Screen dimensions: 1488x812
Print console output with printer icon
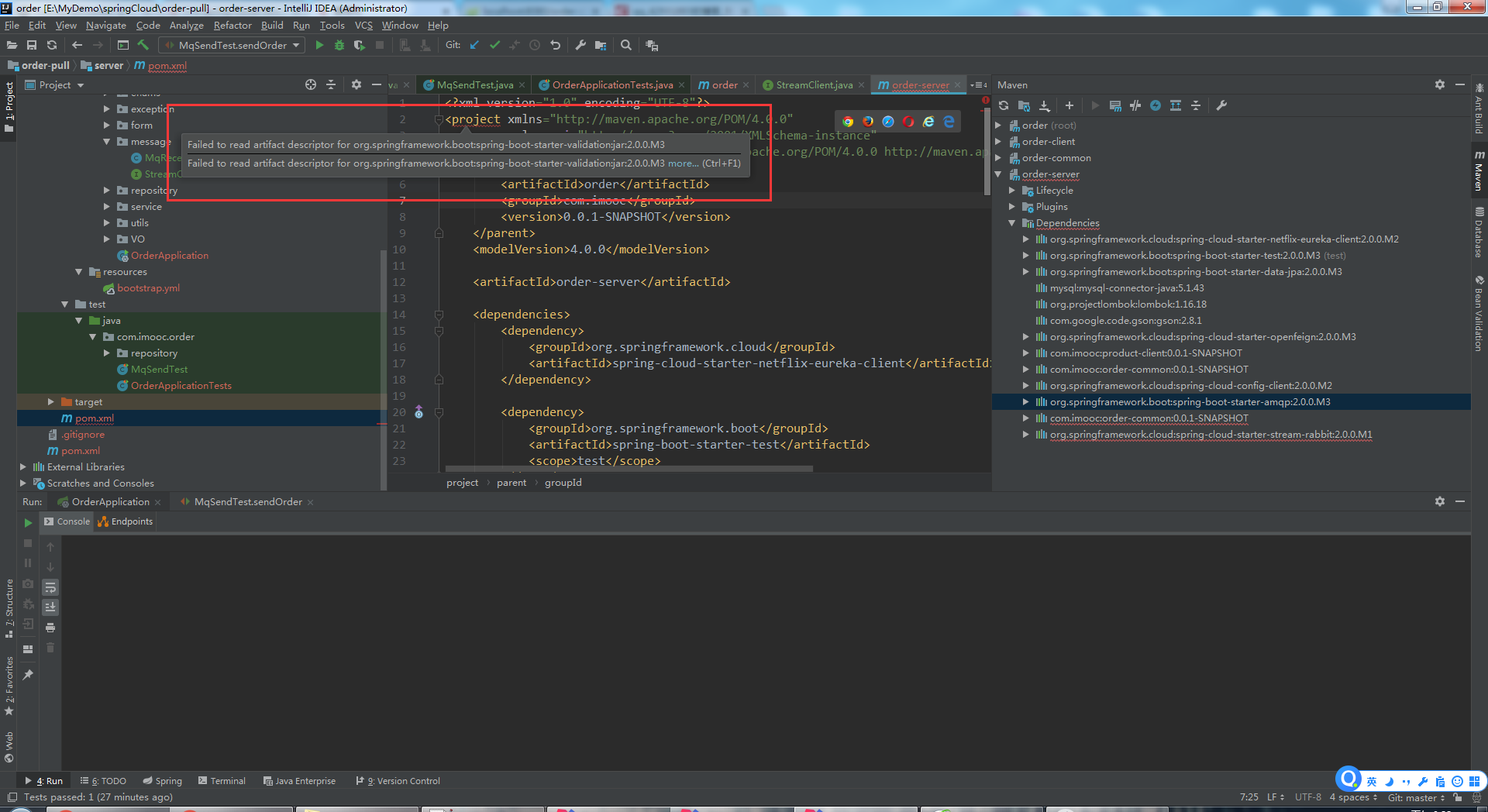(50, 628)
